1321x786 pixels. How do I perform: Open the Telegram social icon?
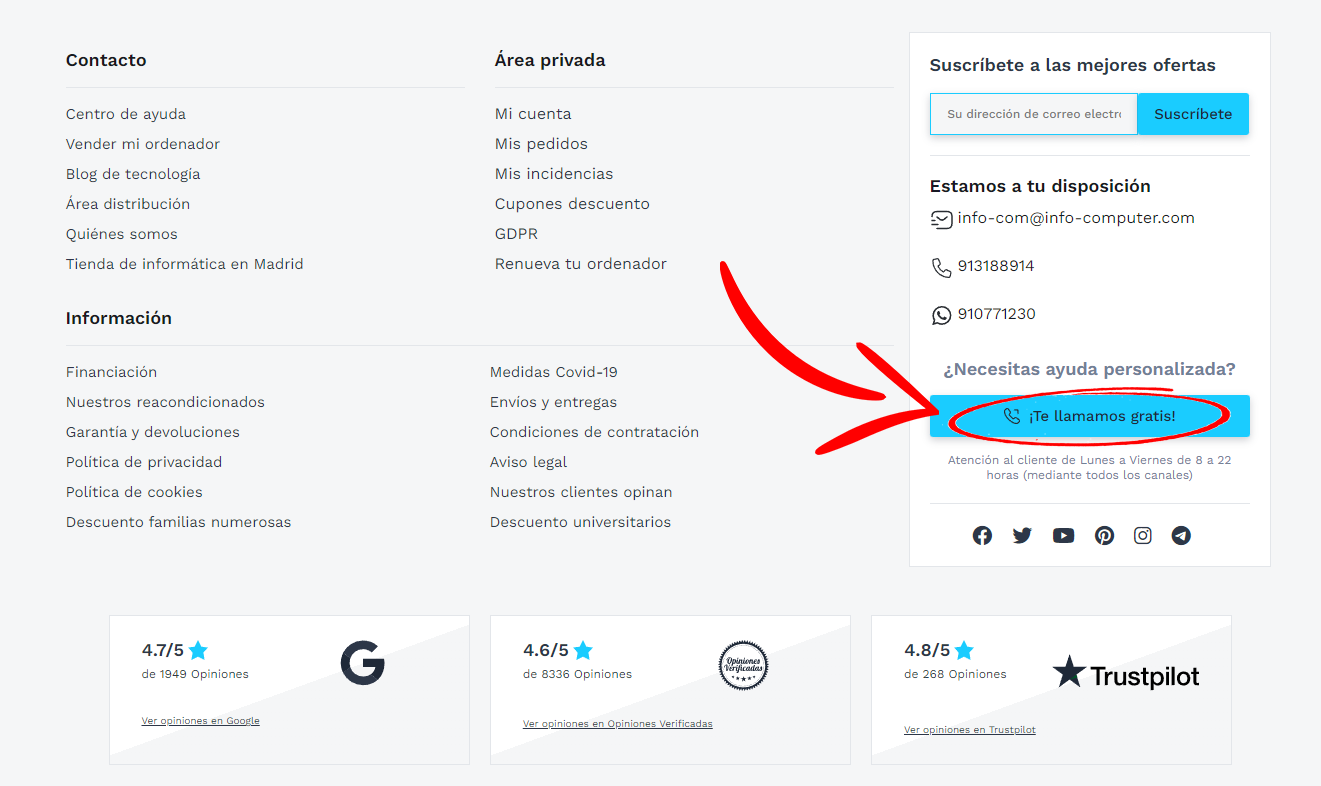point(1181,536)
